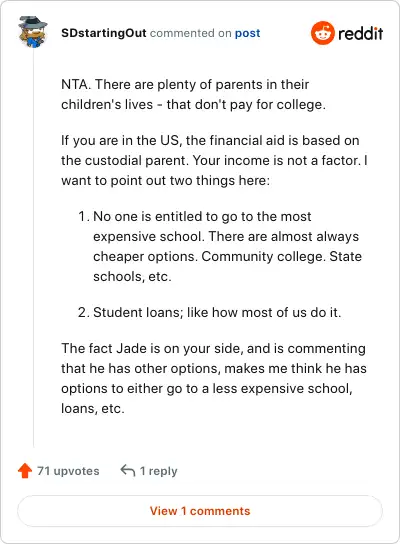Open the SDstartingOut username profile
Image resolution: width=400 pixels, height=544 pixels.
coord(104,33)
